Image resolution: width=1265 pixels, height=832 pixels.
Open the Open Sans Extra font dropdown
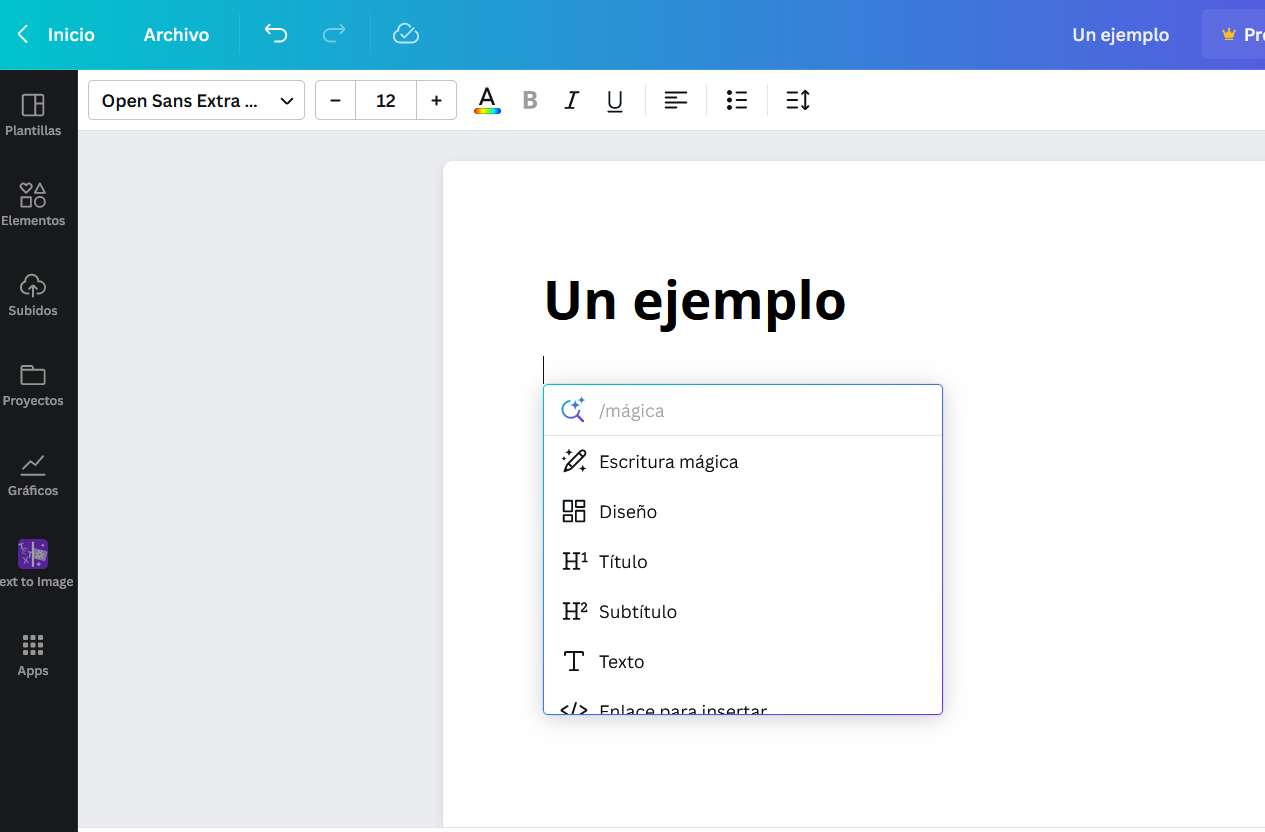click(x=196, y=100)
